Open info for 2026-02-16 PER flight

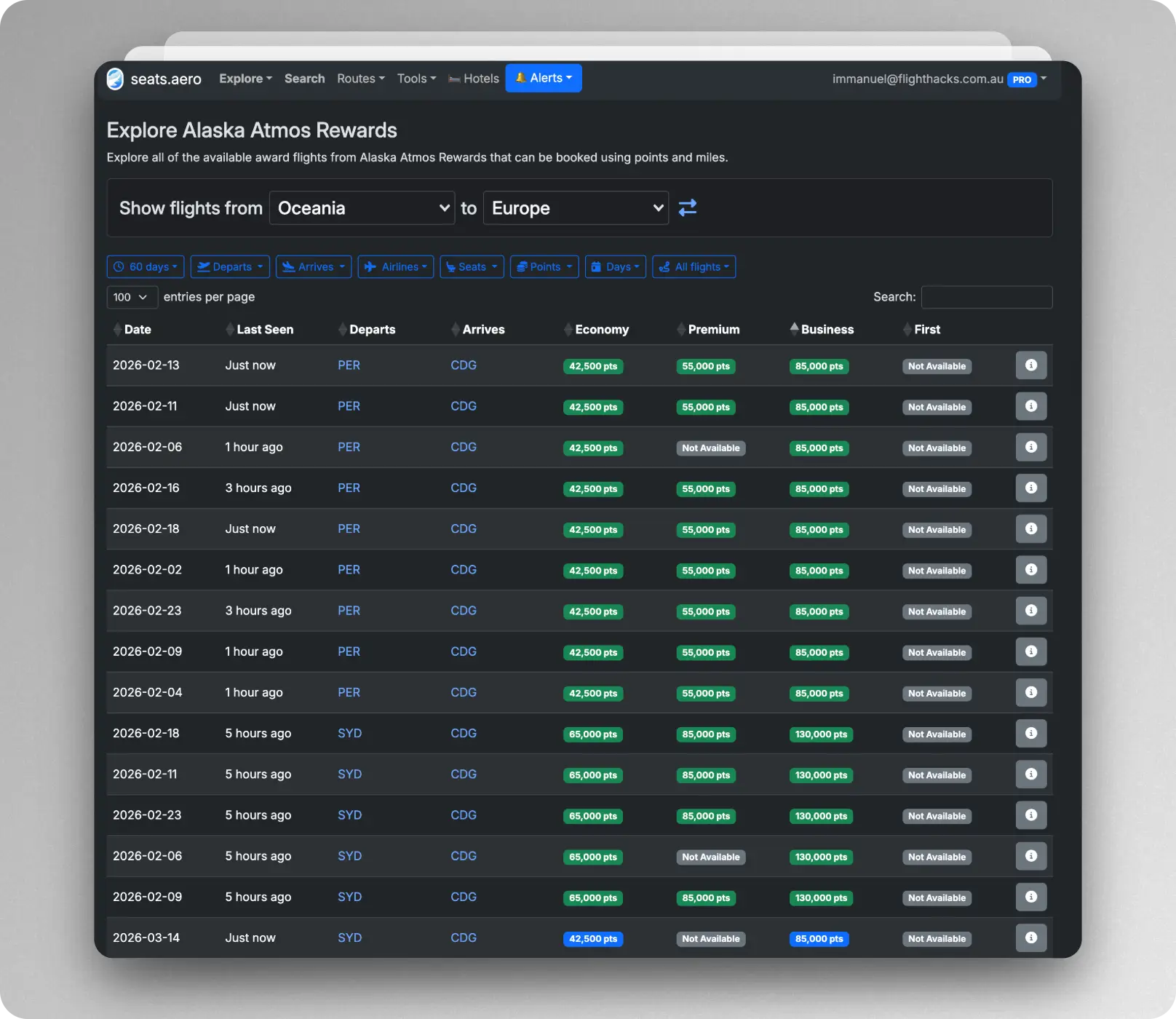(x=1031, y=488)
